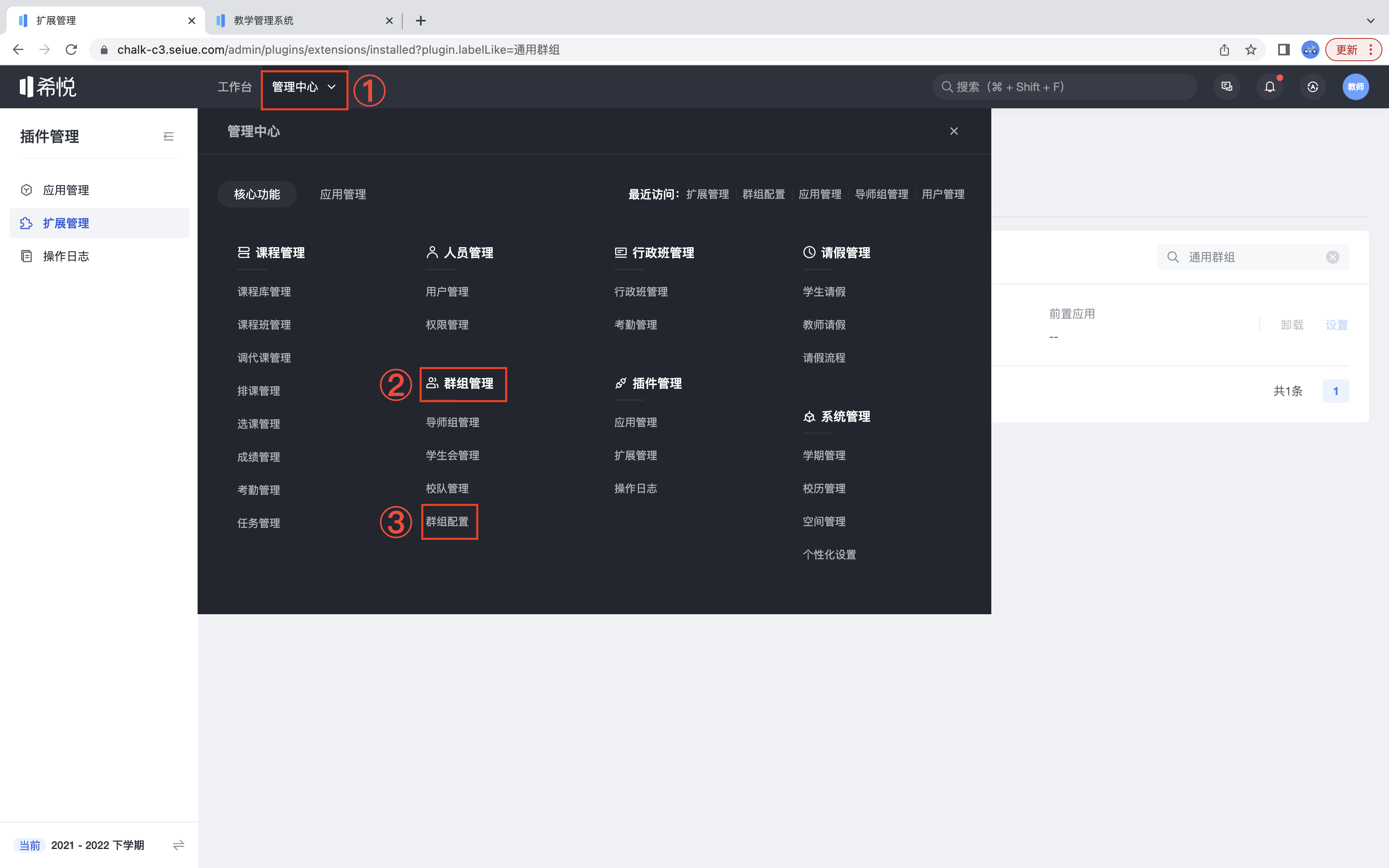Image resolution: width=1389 pixels, height=868 pixels.
Task: Open 排课管理
Action: click(259, 391)
